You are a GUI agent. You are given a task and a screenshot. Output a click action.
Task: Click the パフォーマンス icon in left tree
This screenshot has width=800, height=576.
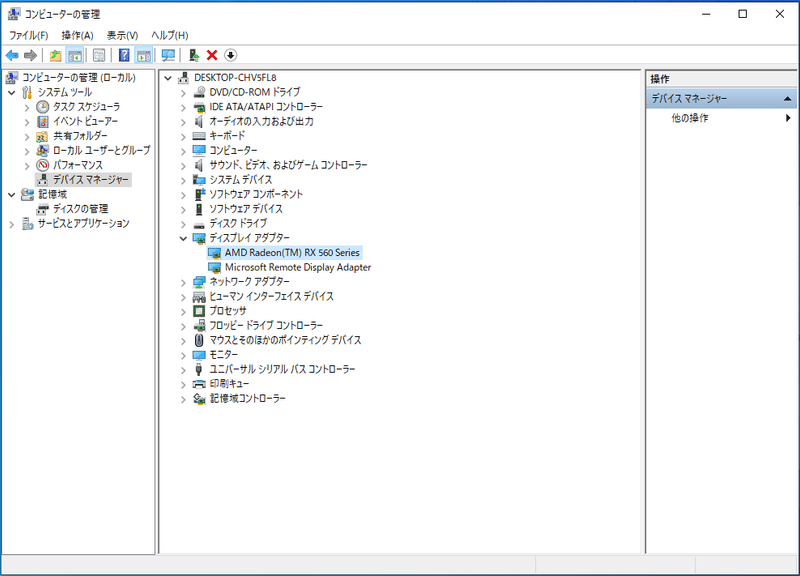click(x=43, y=165)
